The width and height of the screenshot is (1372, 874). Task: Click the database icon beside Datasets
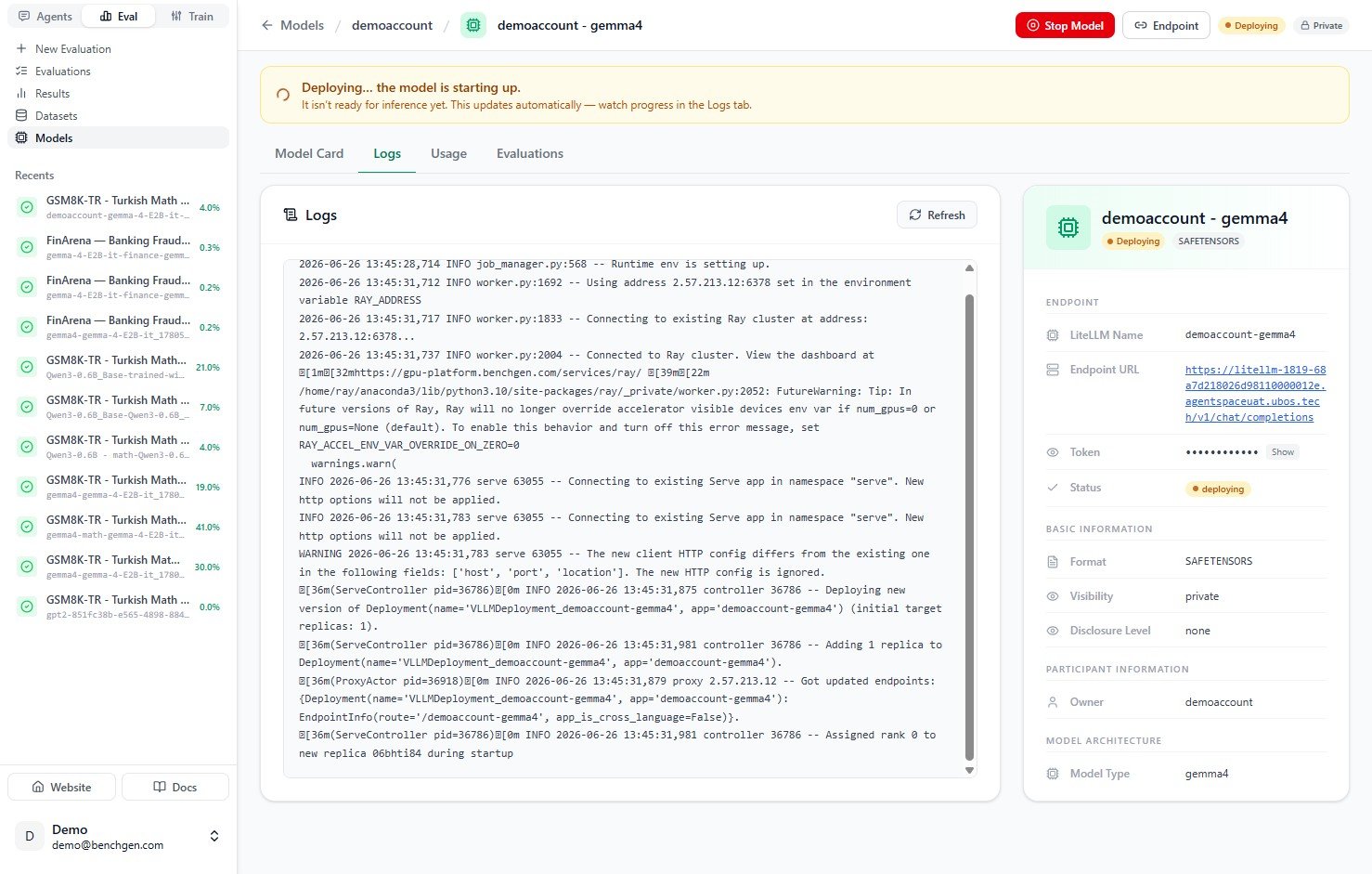21,115
